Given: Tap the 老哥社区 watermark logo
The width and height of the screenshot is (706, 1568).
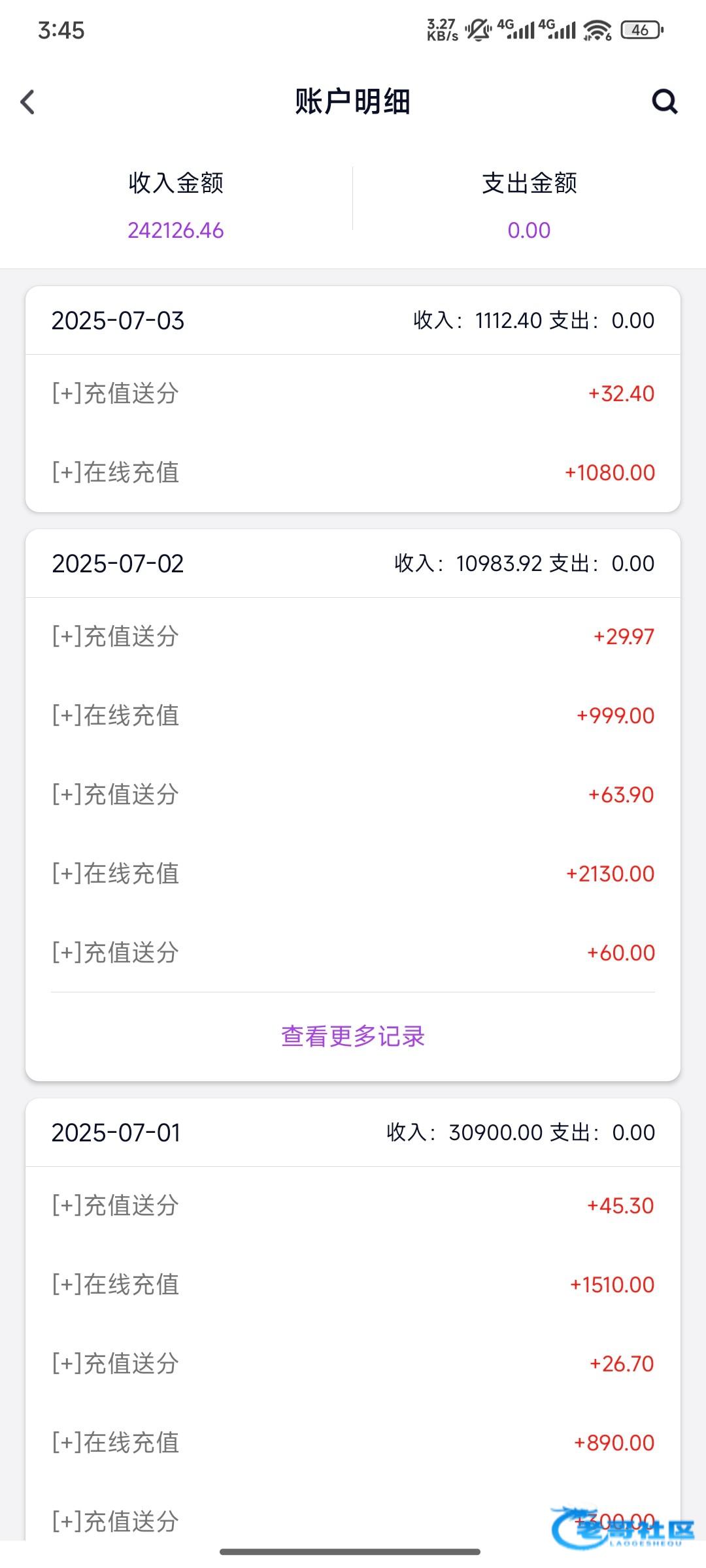Looking at the screenshot, I should point(622,1527).
